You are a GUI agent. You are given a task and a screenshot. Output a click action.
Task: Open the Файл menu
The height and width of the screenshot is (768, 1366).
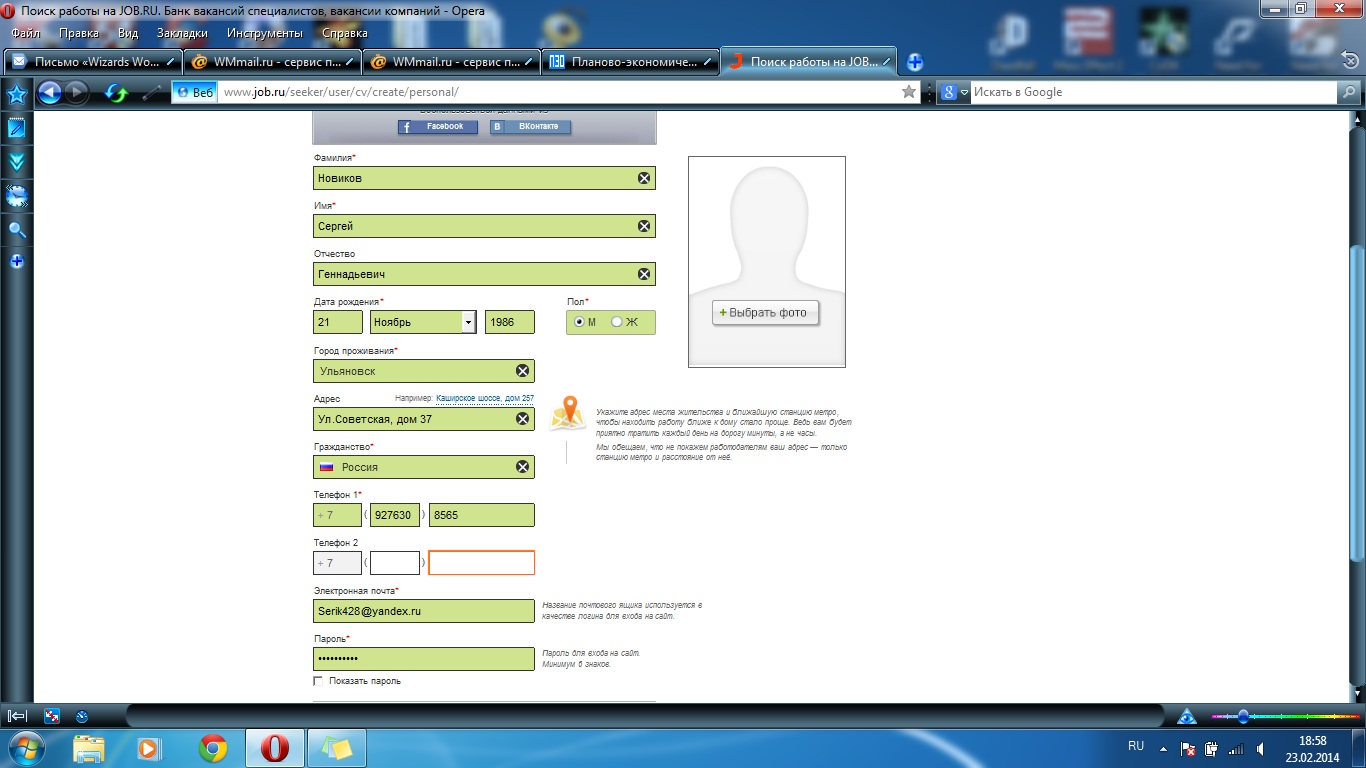coord(25,33)
